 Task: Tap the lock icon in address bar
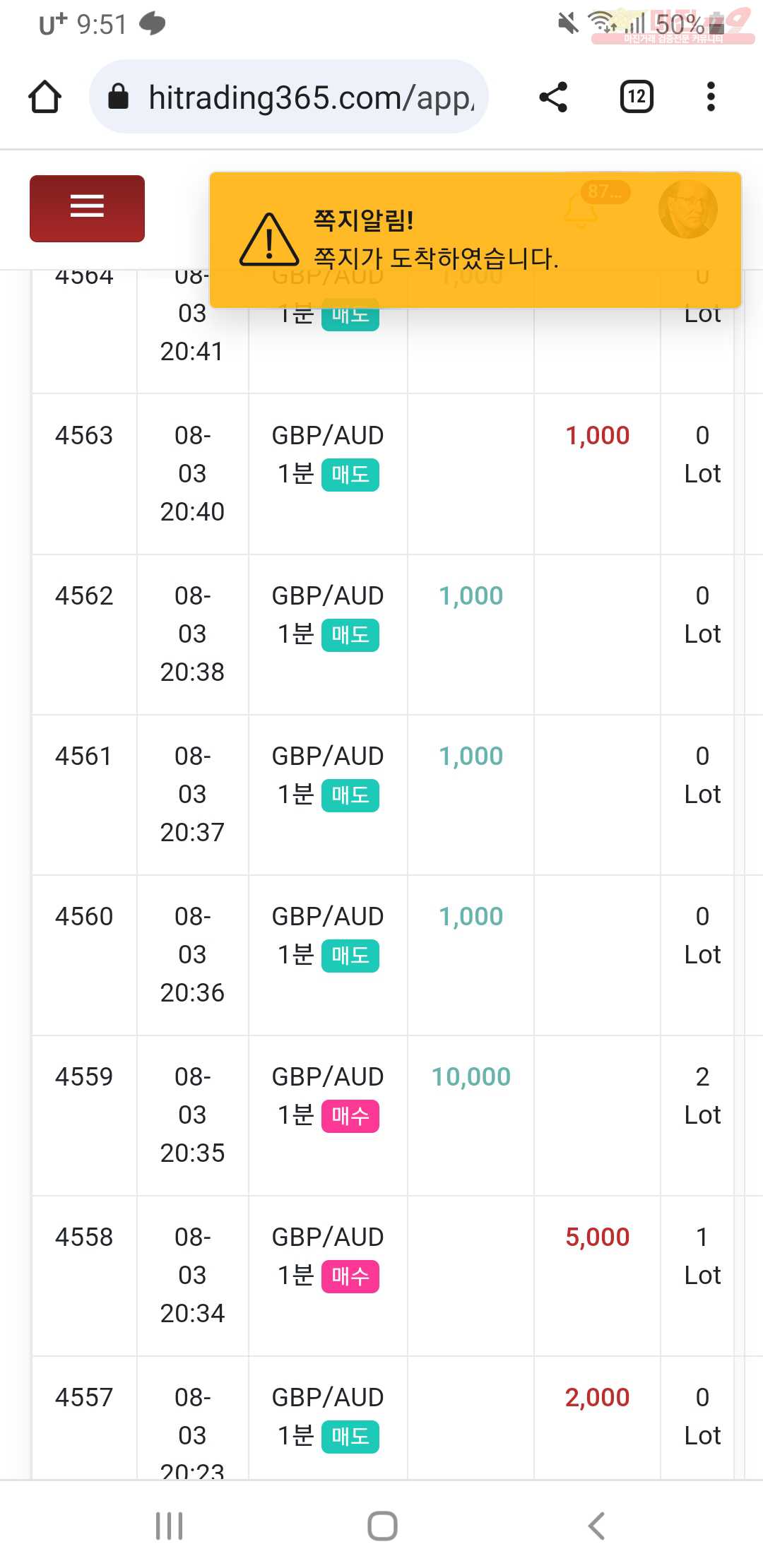click(118, 97)
